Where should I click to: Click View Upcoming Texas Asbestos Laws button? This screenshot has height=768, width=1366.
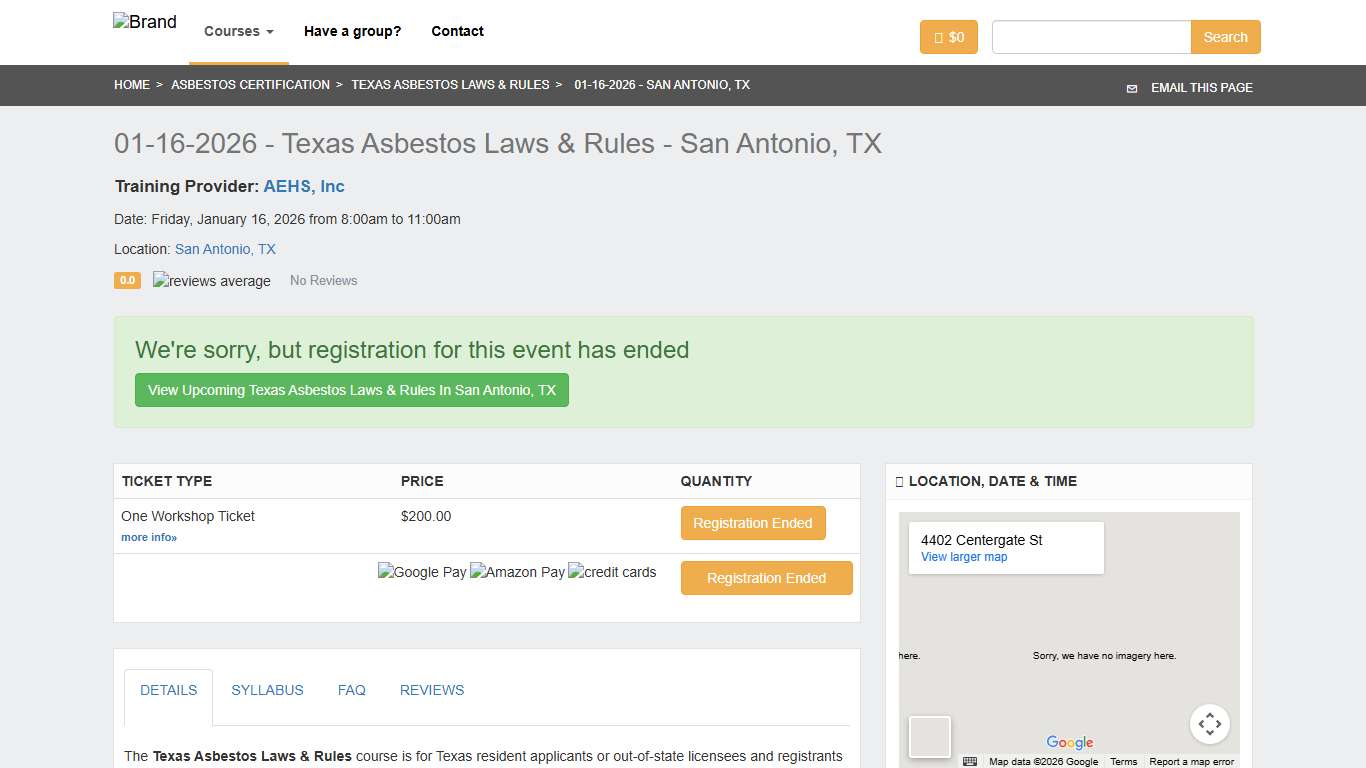tap(352, 390)
